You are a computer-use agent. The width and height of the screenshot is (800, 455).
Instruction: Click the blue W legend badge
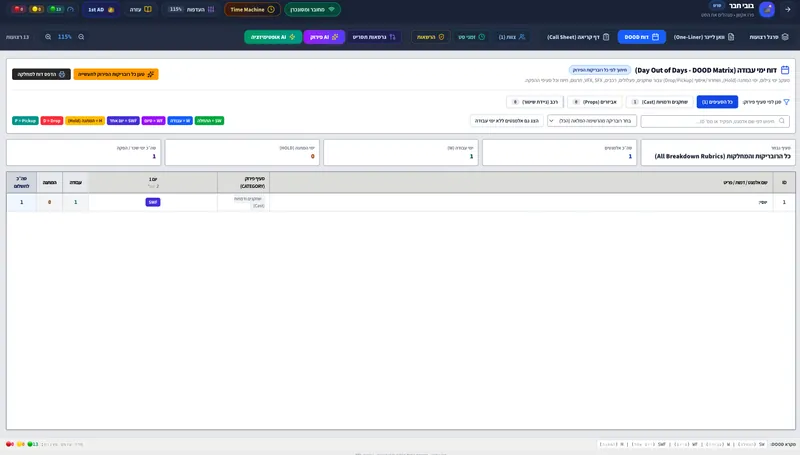pos(180,121)
